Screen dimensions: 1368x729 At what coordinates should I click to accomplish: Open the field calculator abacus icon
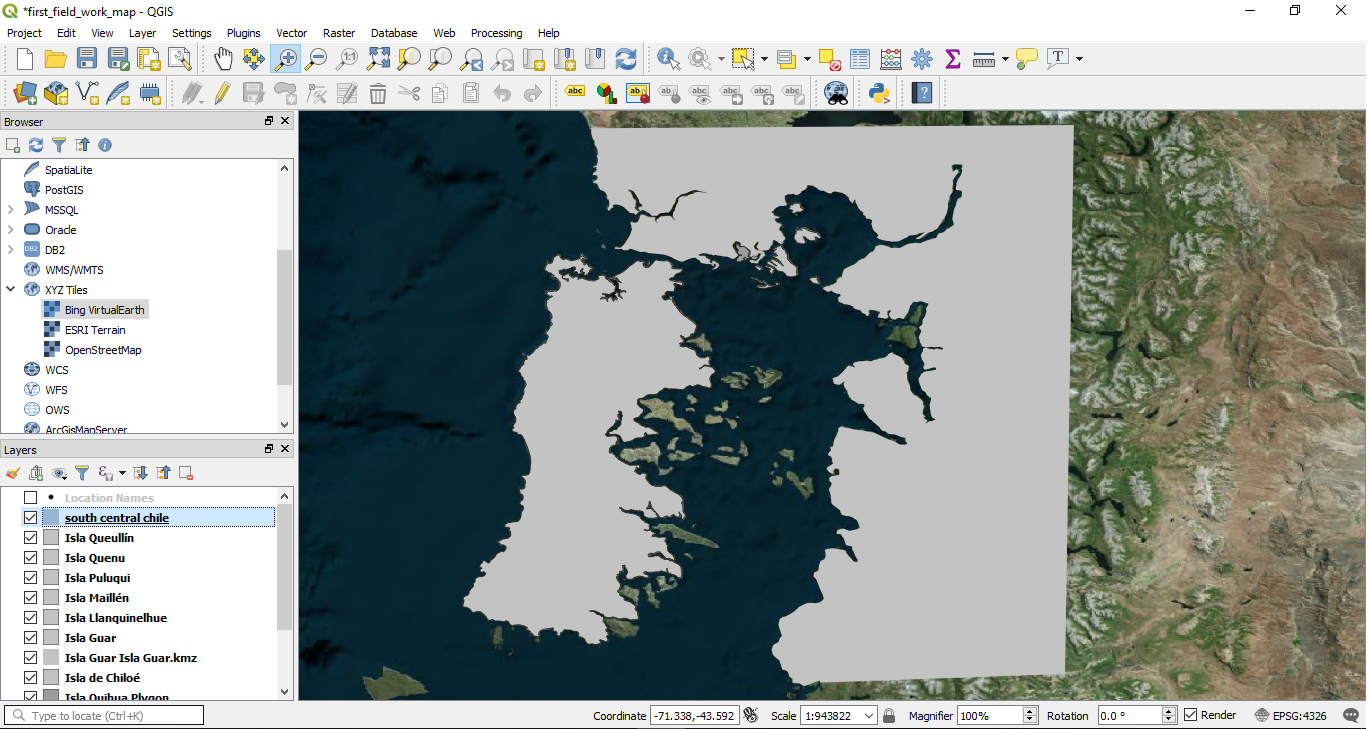click(891, 59)
